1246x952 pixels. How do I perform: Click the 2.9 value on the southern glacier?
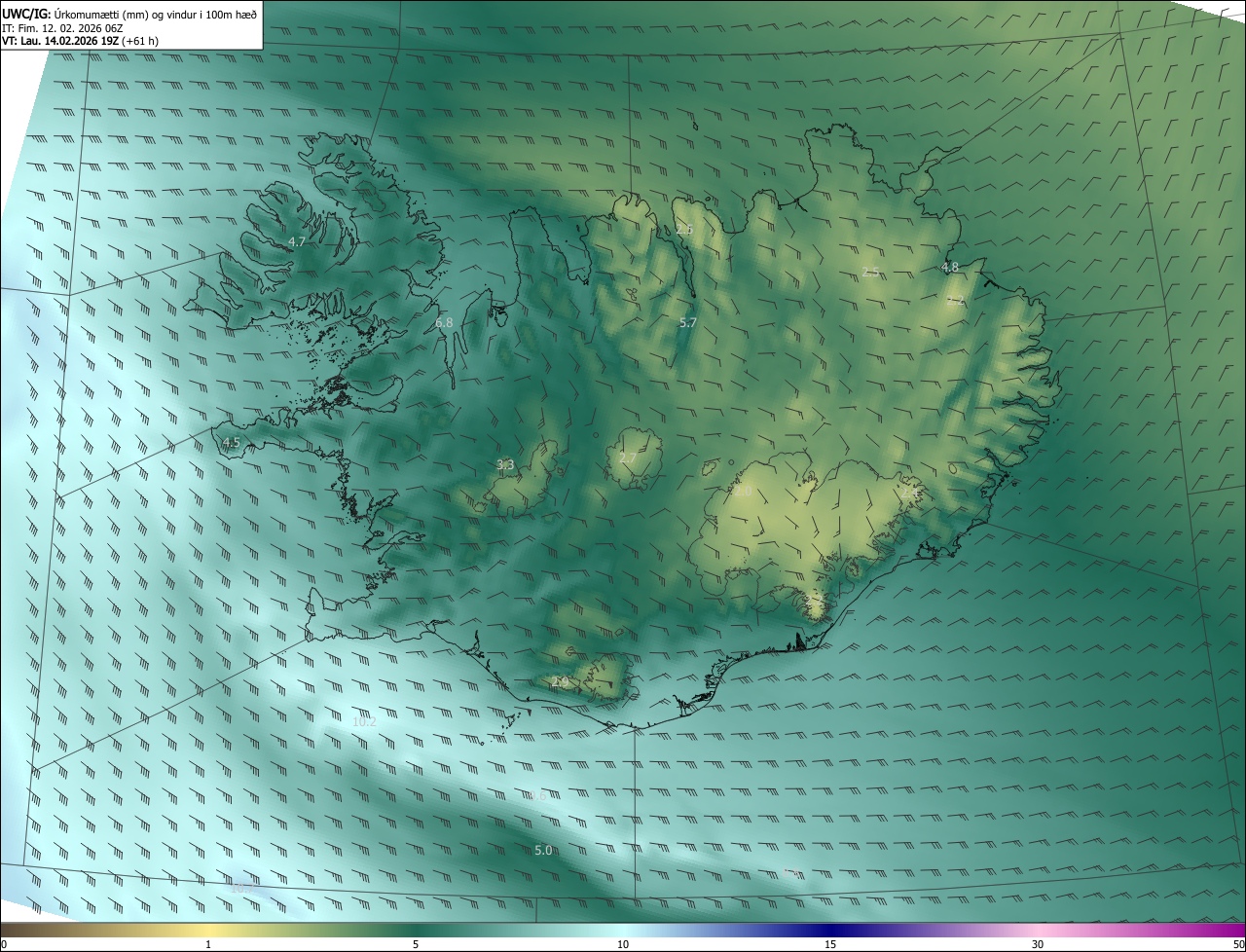pyautogui.click(x=560, y=681)
